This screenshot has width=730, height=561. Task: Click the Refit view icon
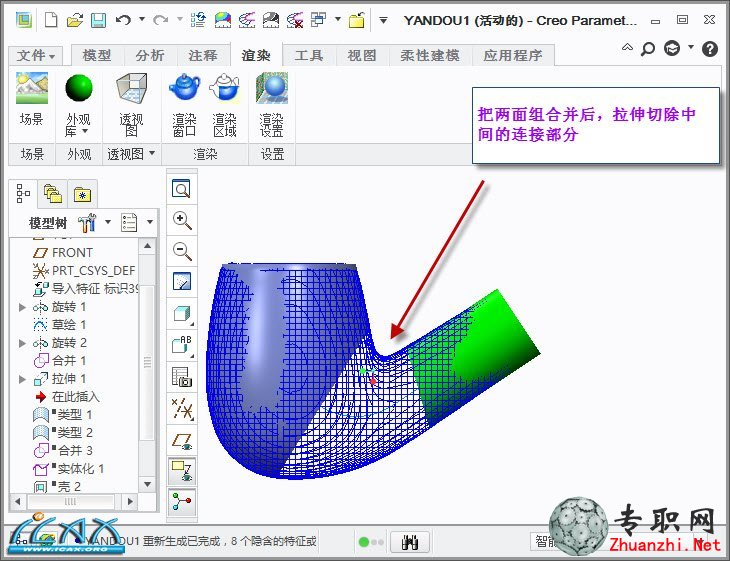tap(182, 189)
